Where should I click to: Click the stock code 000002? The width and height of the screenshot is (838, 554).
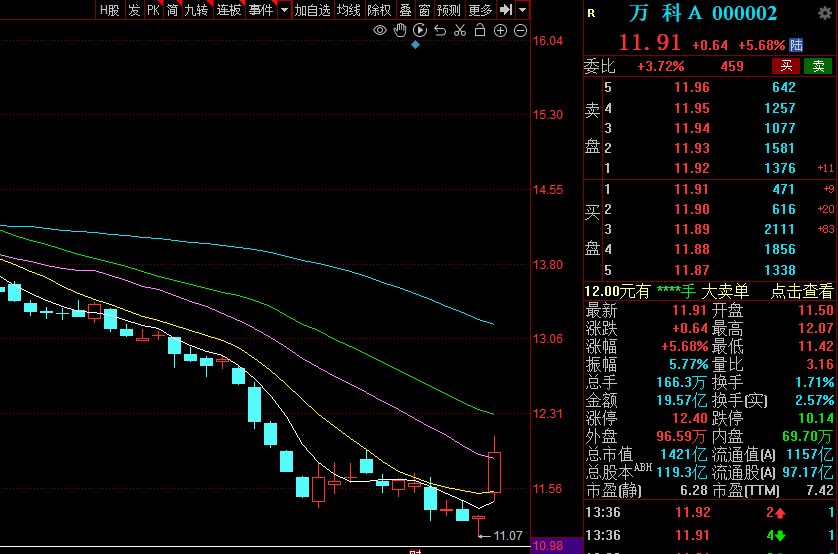coord(744,13)
